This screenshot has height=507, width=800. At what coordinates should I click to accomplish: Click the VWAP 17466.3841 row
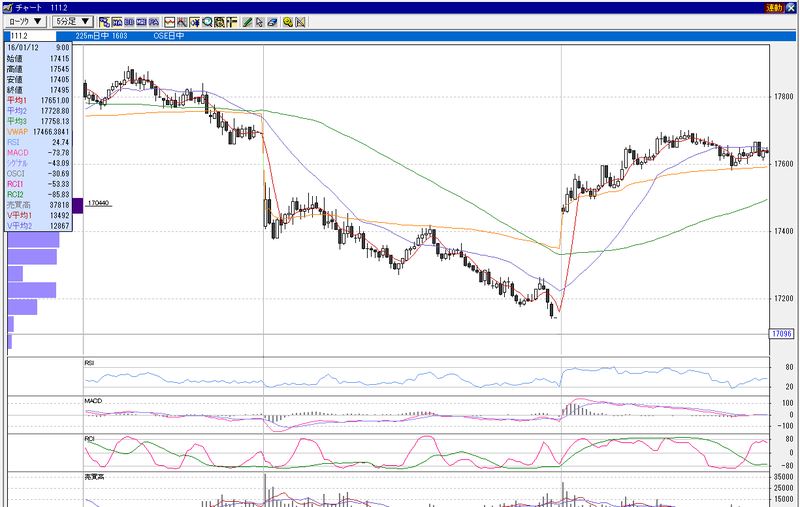point(38,132)
